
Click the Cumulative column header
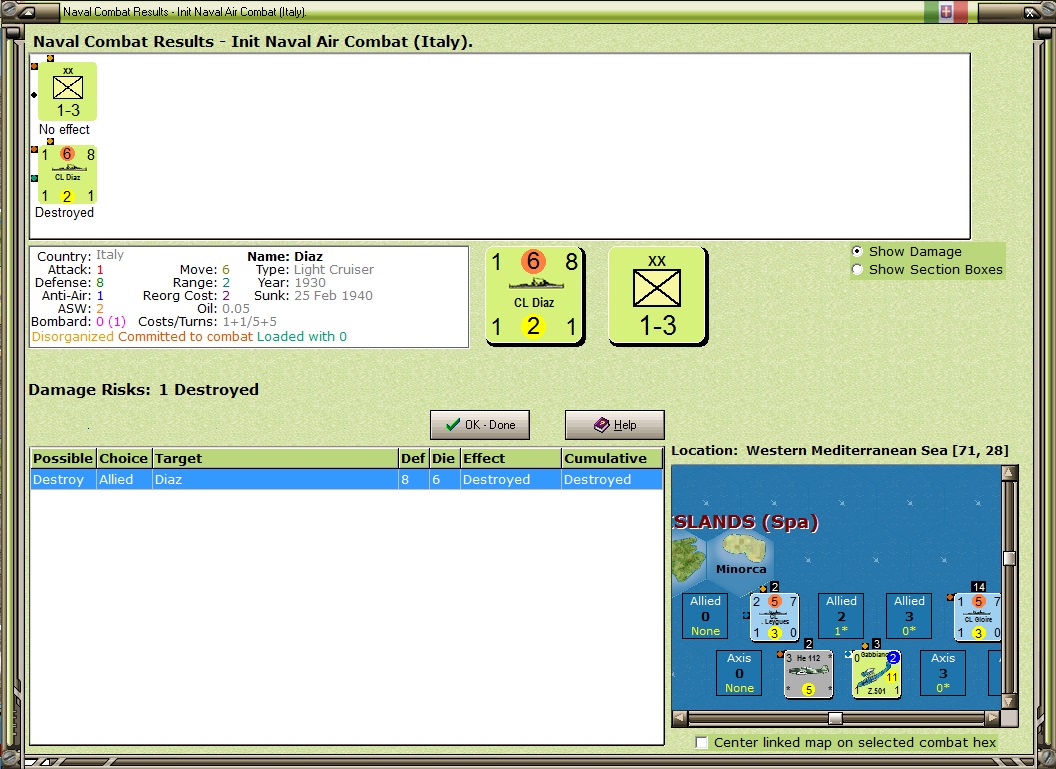tap(612, 458)
